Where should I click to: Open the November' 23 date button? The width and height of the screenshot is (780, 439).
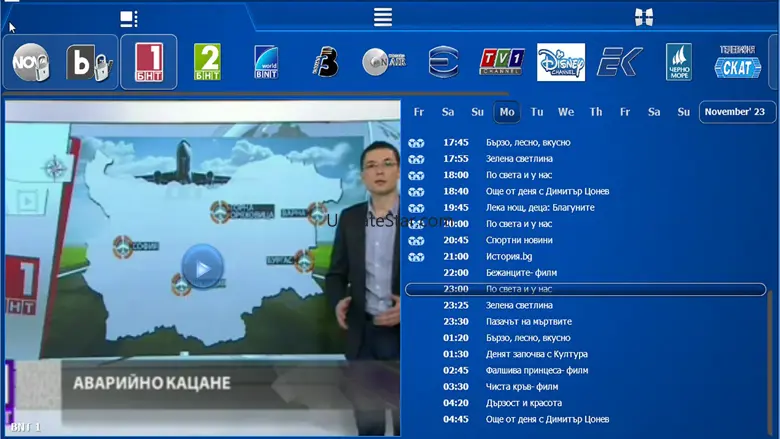point(737,112)
